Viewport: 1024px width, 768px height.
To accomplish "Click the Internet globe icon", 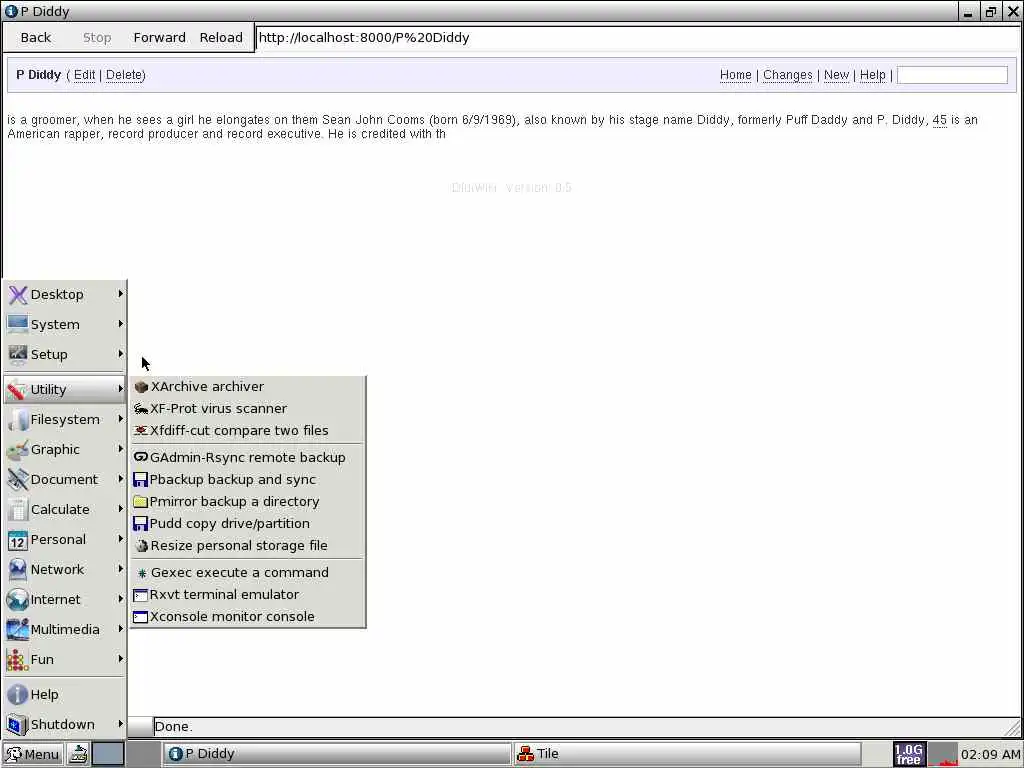I will coord(18,600).
